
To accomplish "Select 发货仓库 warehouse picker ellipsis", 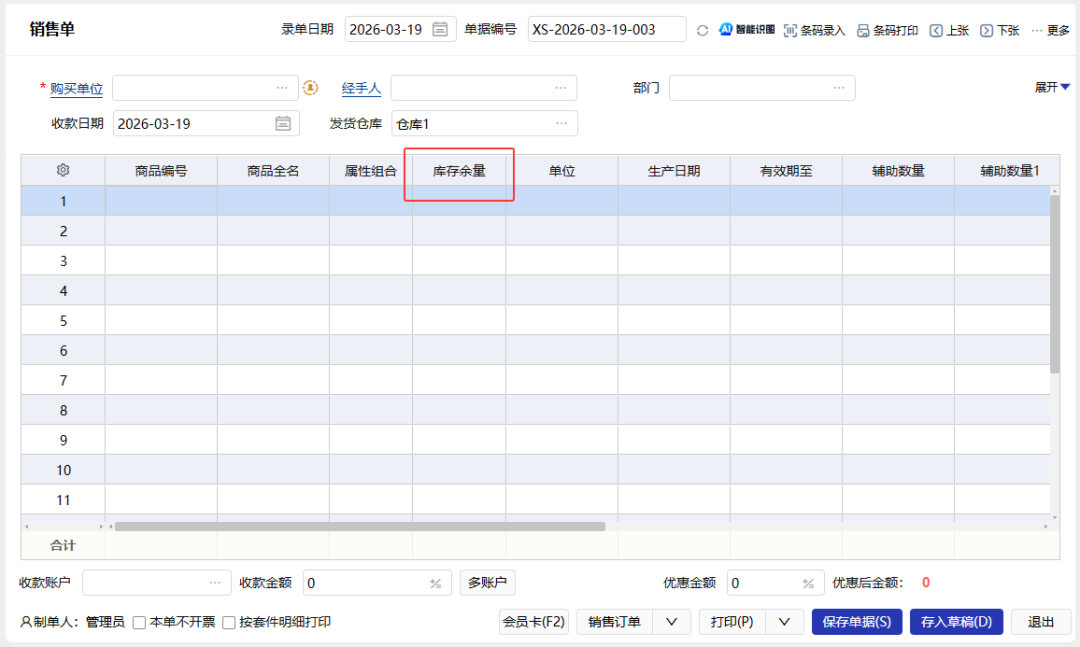I will [x=561, y=123].
